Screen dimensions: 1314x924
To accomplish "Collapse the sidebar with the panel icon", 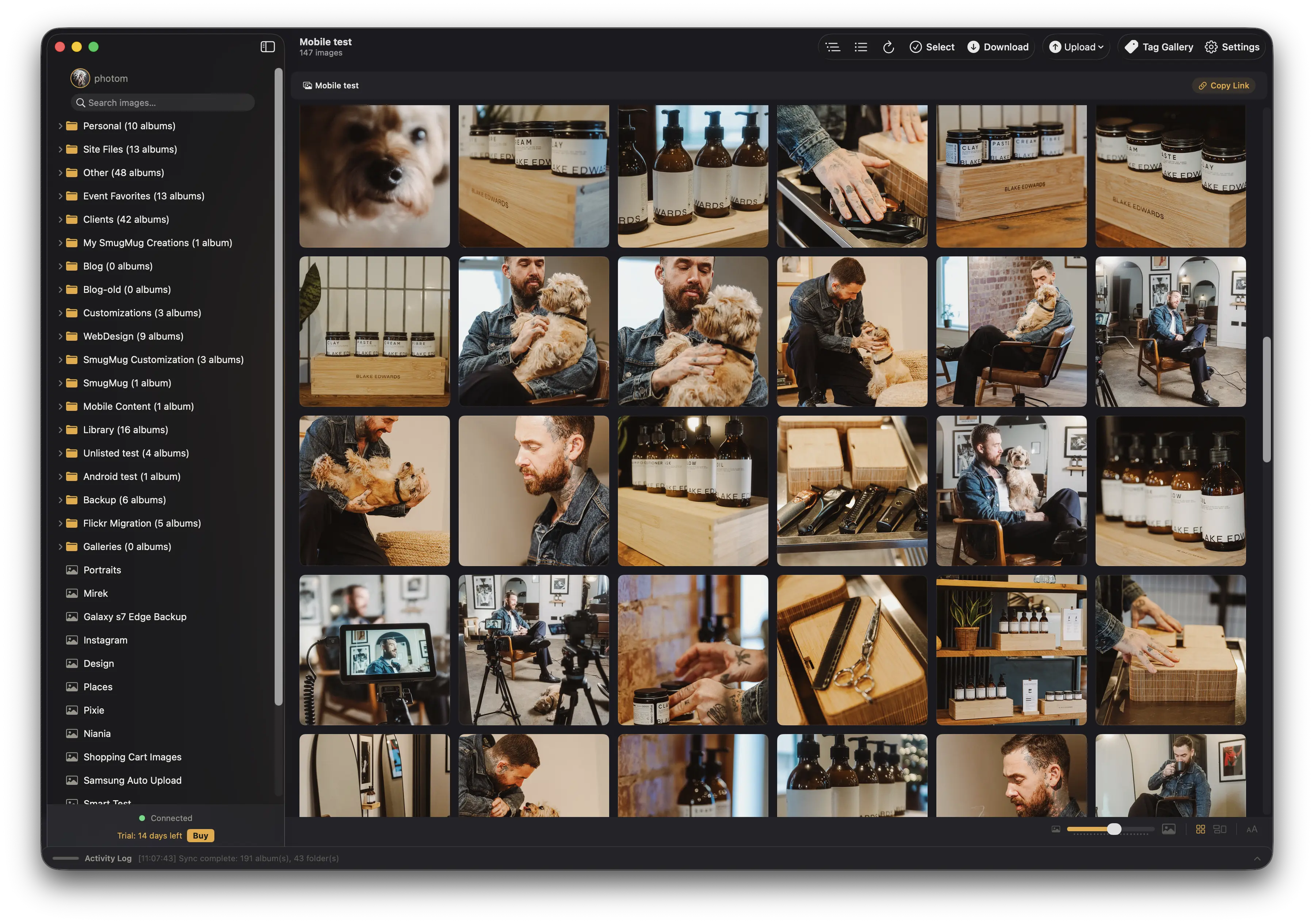I will (x=268, y=46).
